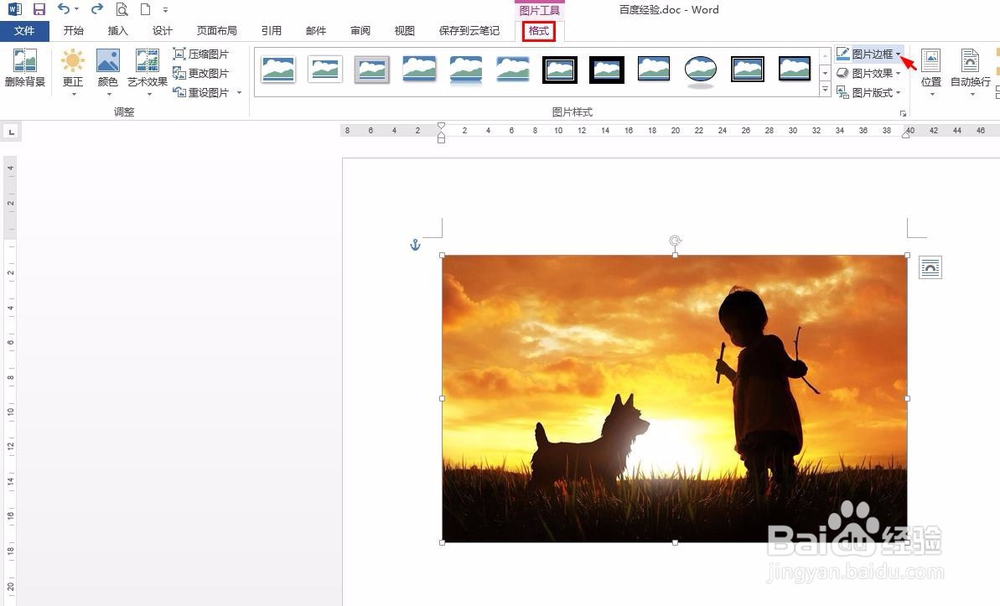Apply the sixth picture style thumbnail

coord(513,69)
